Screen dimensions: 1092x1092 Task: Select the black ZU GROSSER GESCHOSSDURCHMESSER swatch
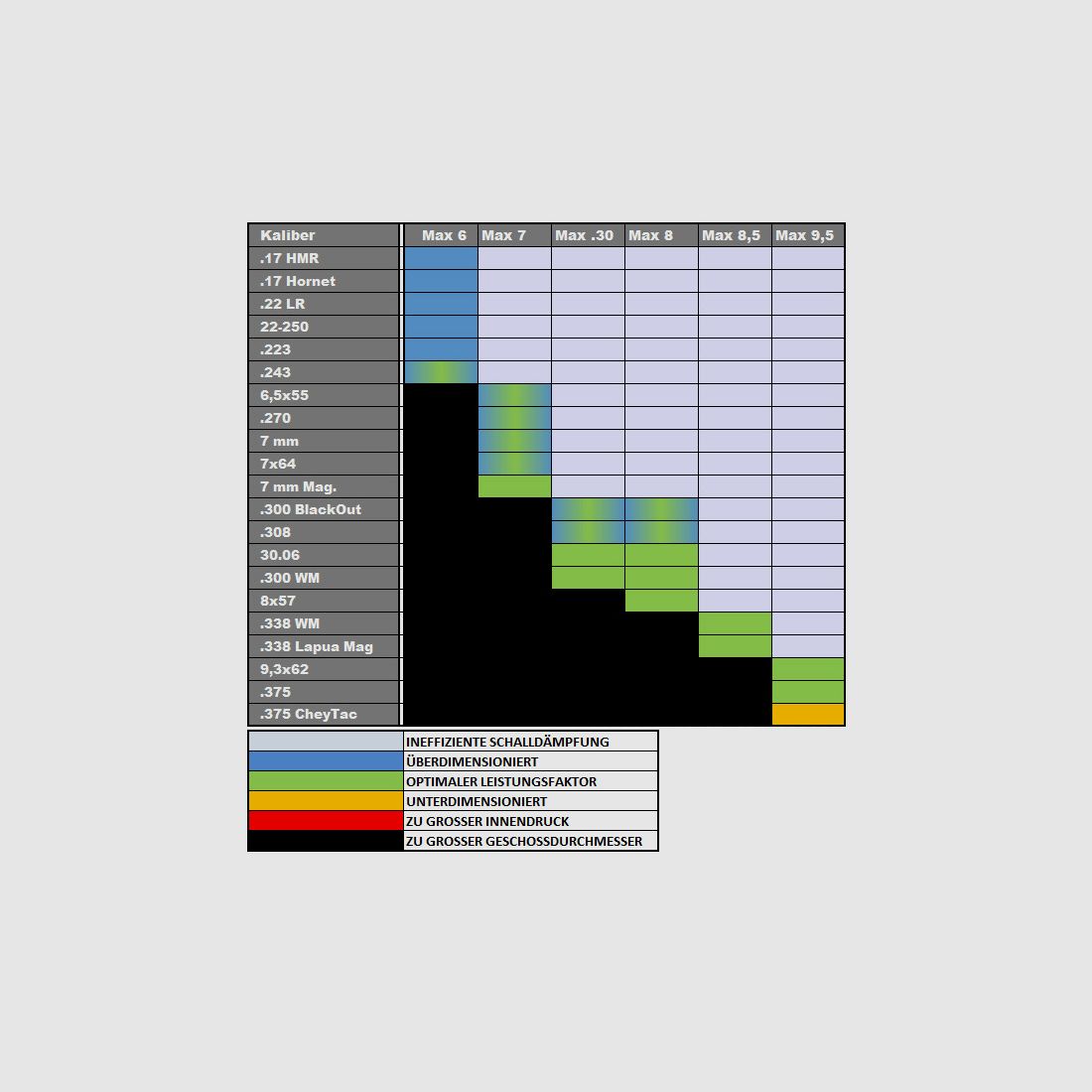click(x=326, y=841)
